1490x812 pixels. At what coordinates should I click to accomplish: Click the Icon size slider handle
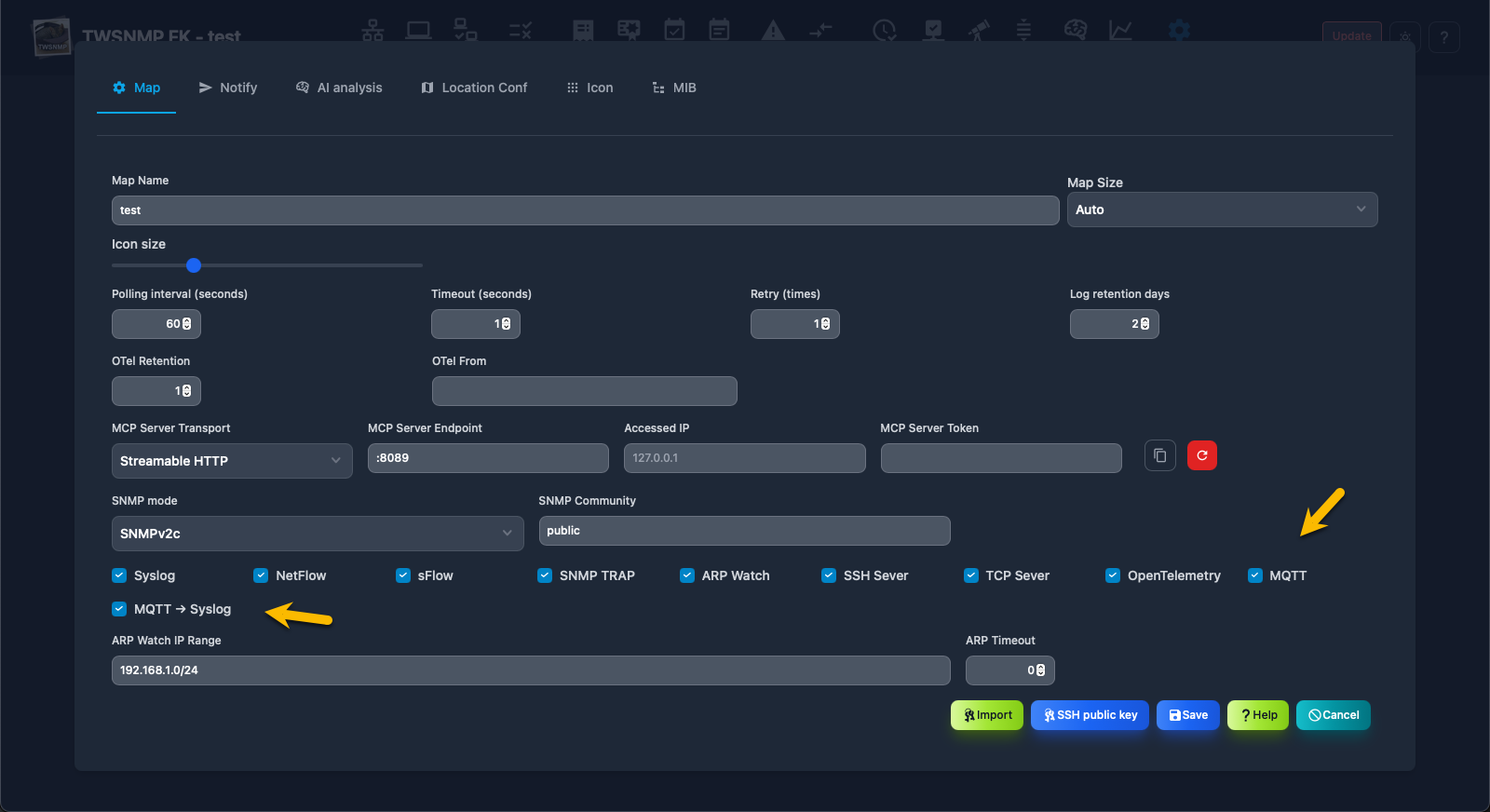coord(194,265)
